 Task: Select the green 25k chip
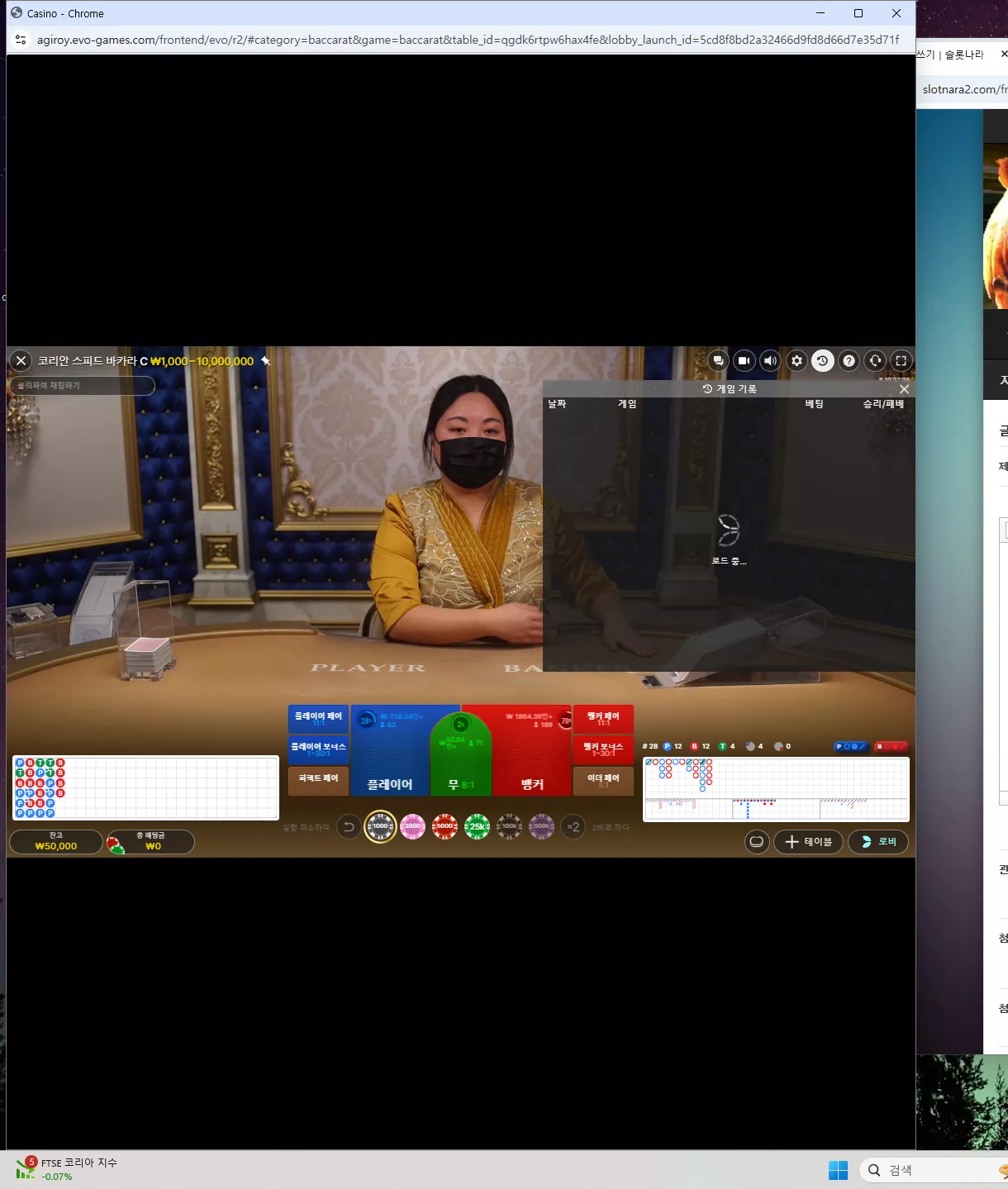coord(477,826)
